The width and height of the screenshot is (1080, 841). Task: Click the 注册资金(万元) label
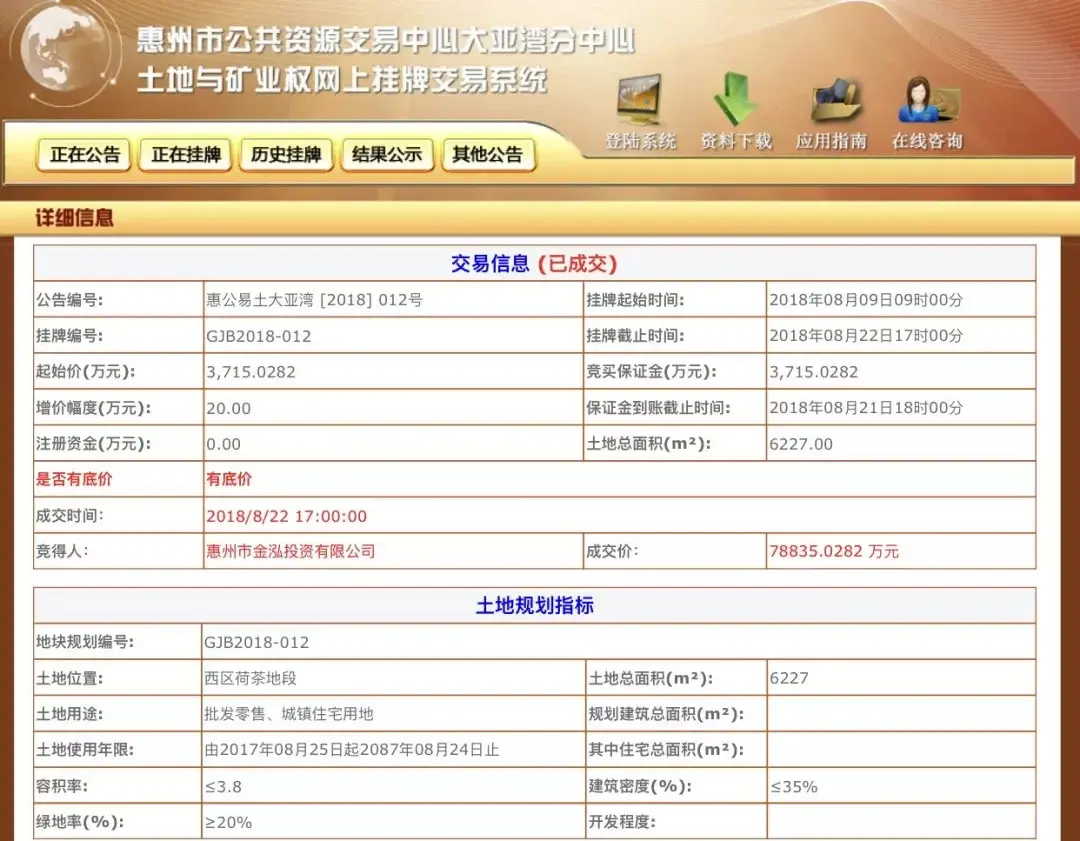93,444
